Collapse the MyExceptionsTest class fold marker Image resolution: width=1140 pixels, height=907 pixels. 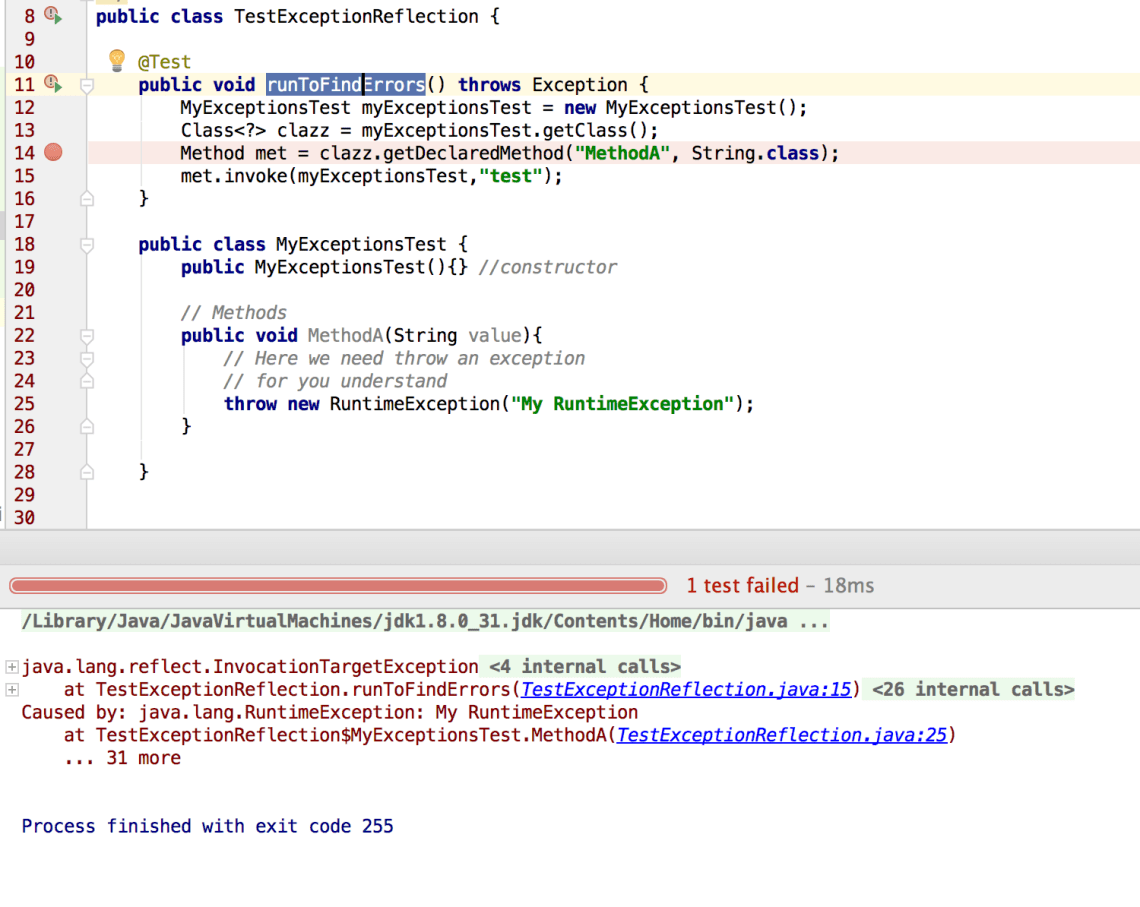87,244
